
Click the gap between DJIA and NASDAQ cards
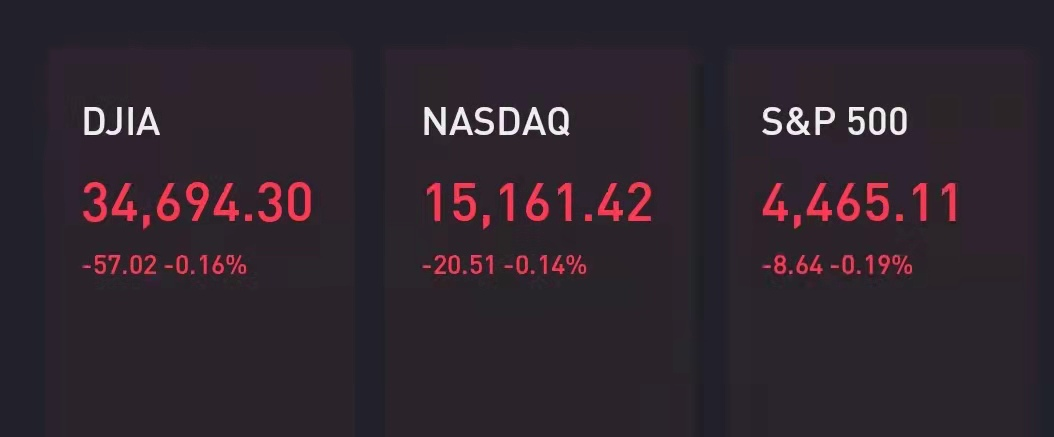370,242
